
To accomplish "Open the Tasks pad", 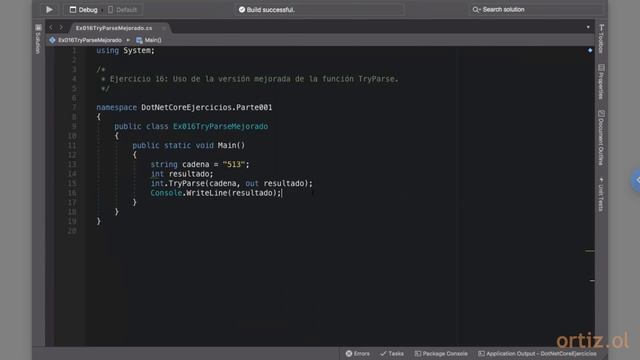I will click(392, 353).
